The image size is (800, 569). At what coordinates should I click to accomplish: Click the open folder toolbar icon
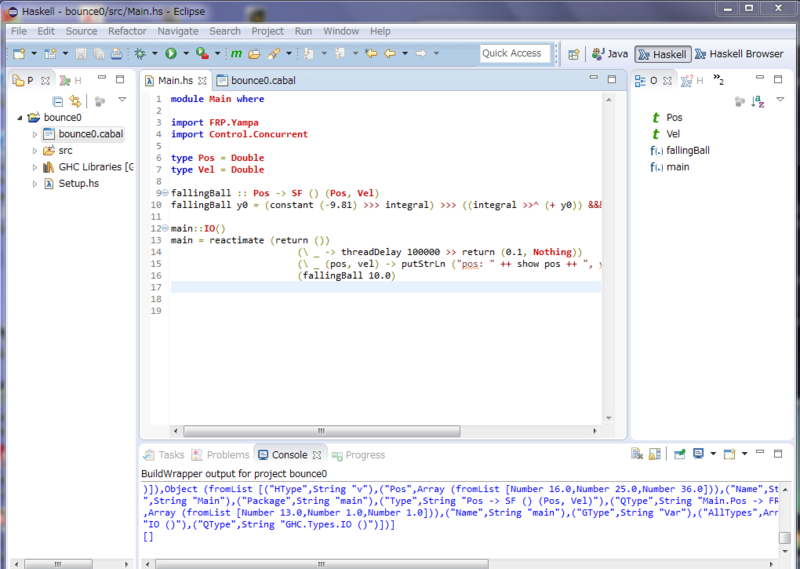(254, 54)
